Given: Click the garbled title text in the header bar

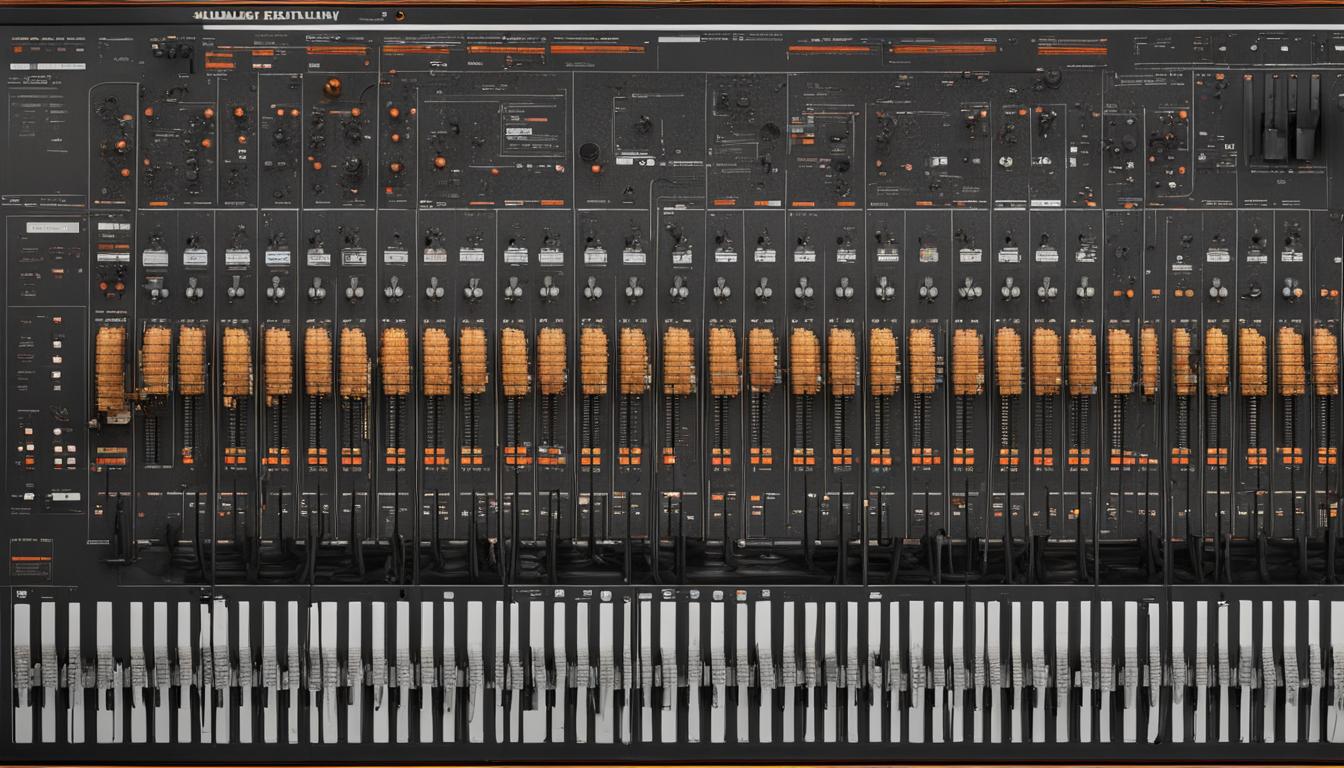Looking at the screenshot, I should click(x=265, y=16).
